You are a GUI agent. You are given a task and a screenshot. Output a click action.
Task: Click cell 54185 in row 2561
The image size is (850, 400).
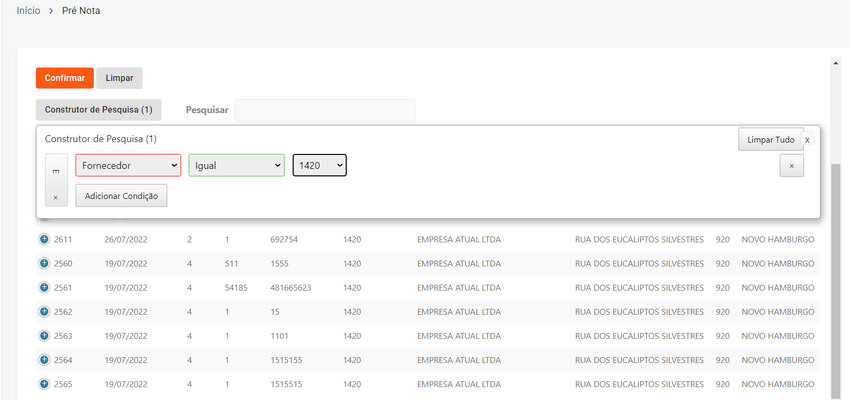[236, 288]
